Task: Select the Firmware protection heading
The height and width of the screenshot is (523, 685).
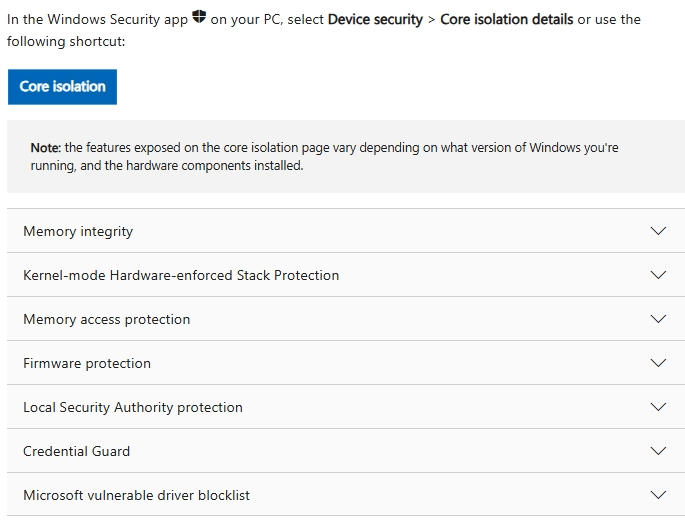Action: 87,363
